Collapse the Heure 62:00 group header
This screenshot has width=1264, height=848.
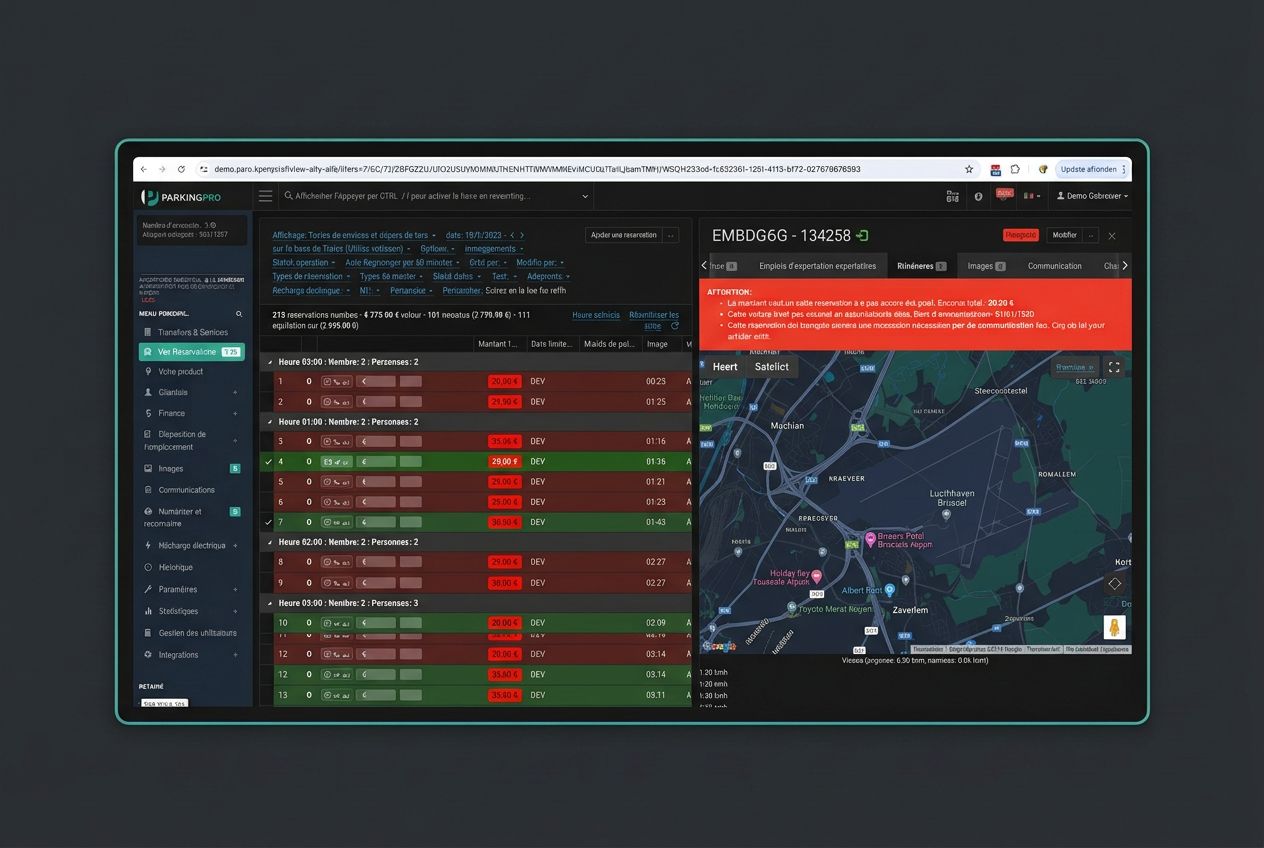pyautogui.click(x=269, y=542)
